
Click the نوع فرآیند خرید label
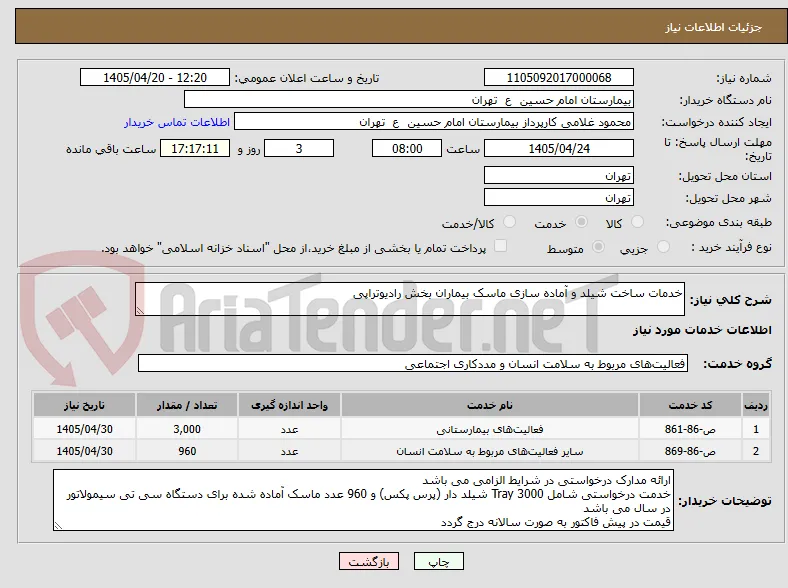[731, 247]
